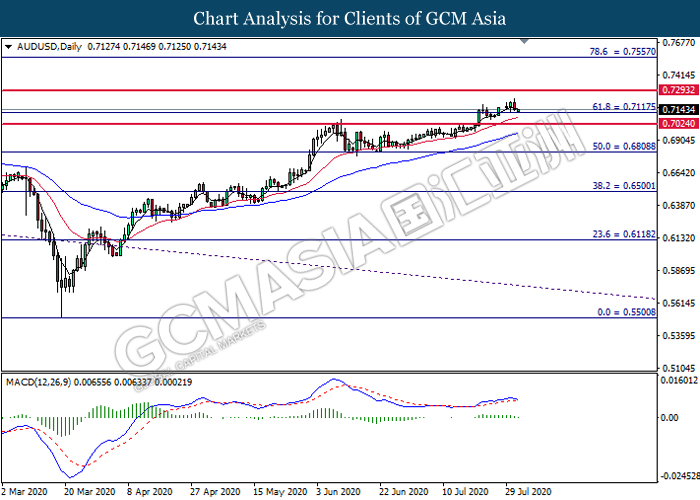Click the MACD(12,26,9) indicator label
The image size is (700, 500).
coord(38,382)
